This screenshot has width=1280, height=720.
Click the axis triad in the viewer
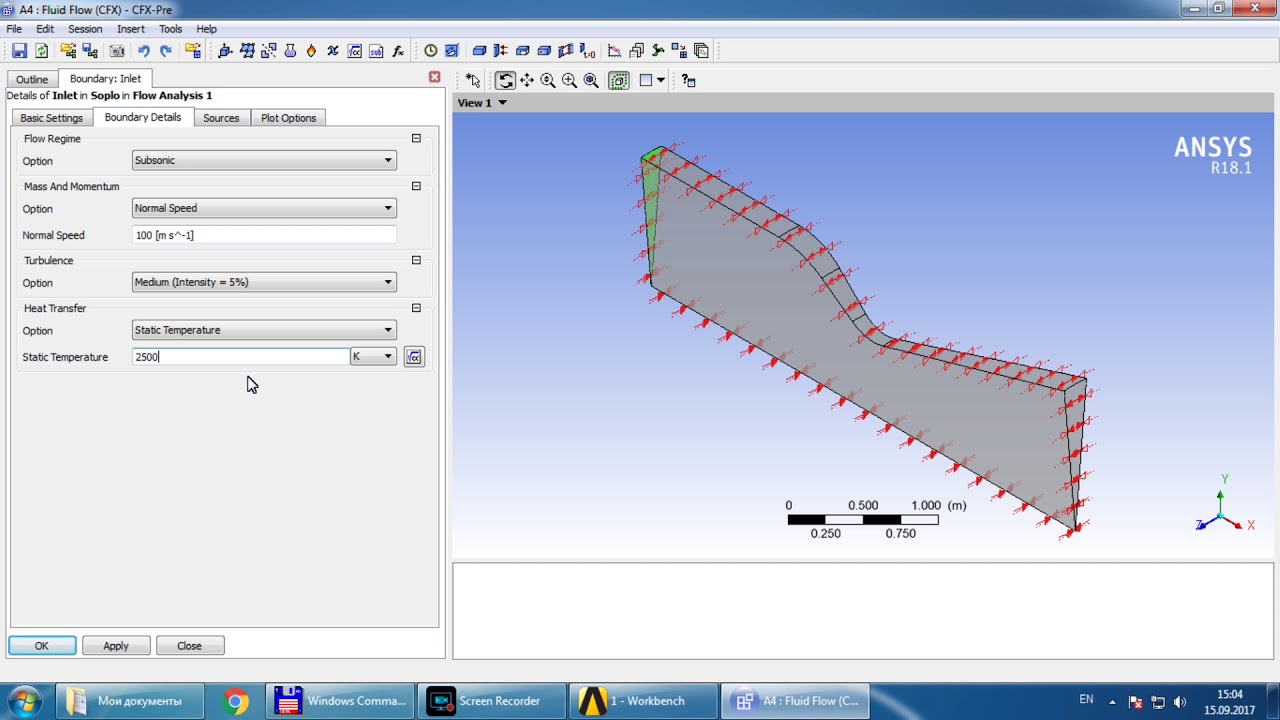(x=1224, y=508)
